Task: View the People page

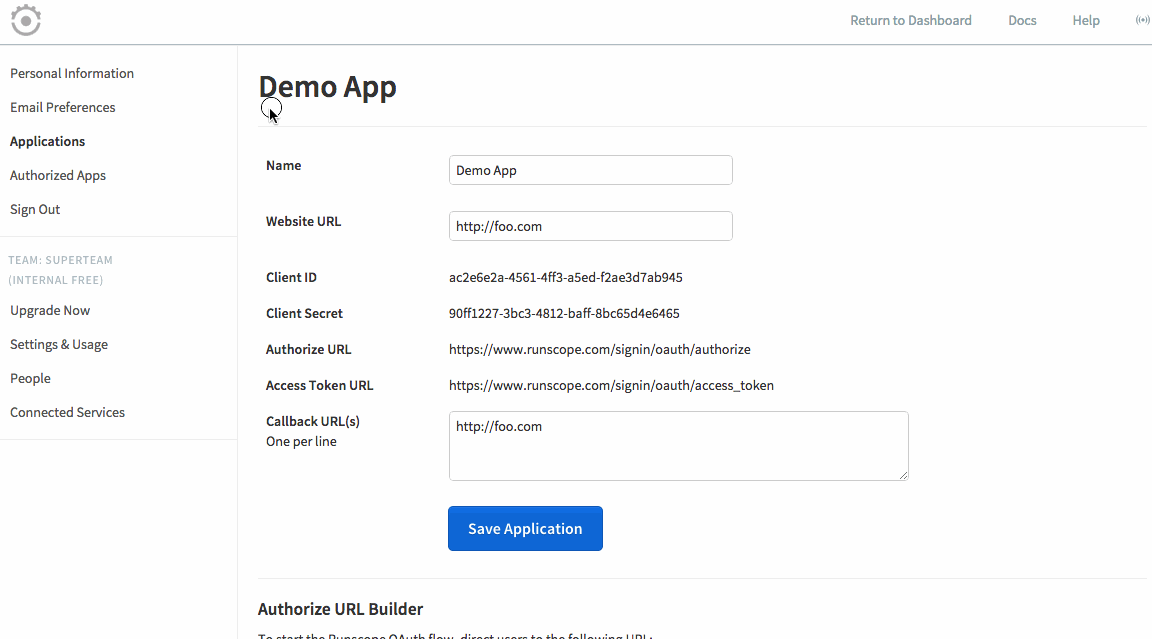Action: pyautogui.click(x=30, y=378)
